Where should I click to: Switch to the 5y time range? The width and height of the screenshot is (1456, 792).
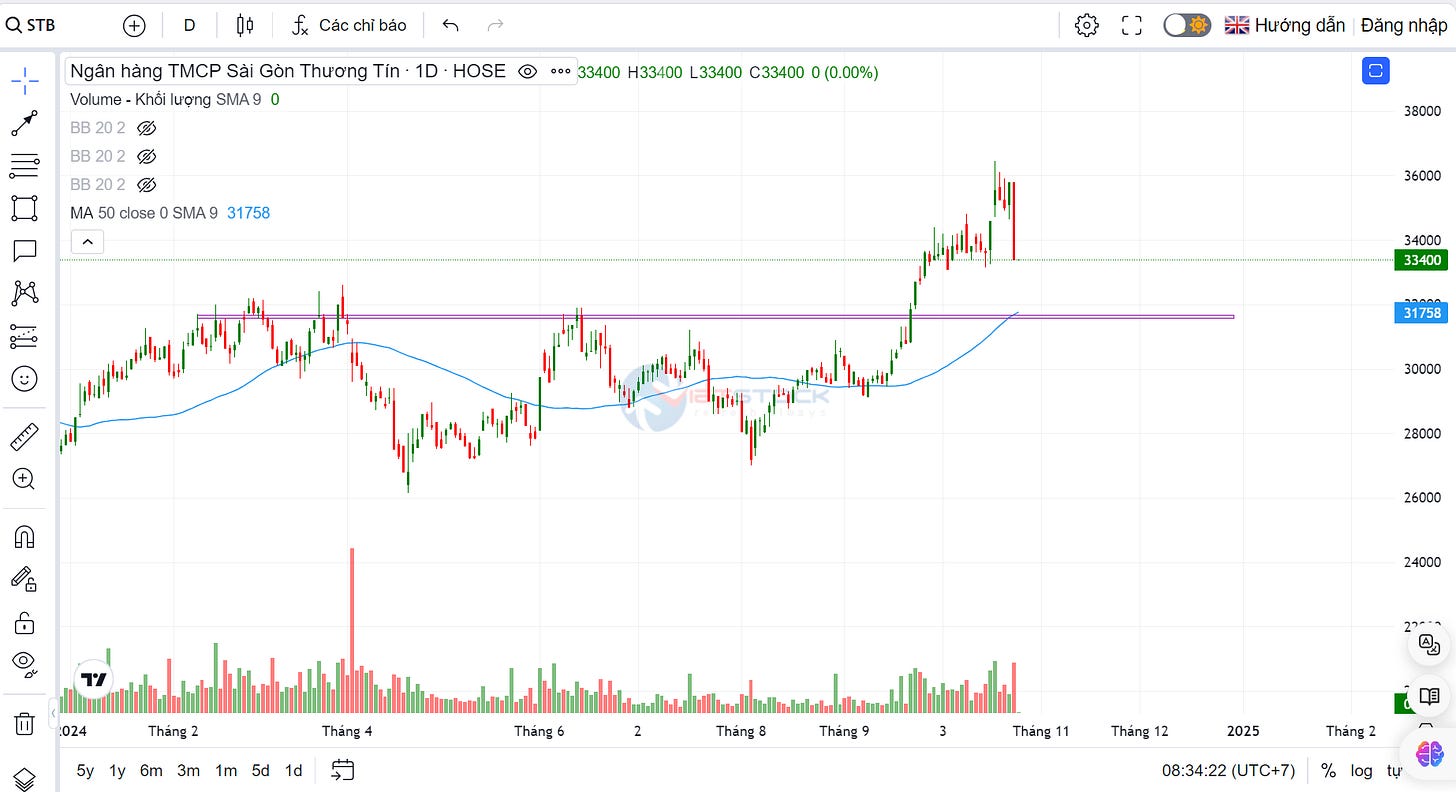[86, 770]
